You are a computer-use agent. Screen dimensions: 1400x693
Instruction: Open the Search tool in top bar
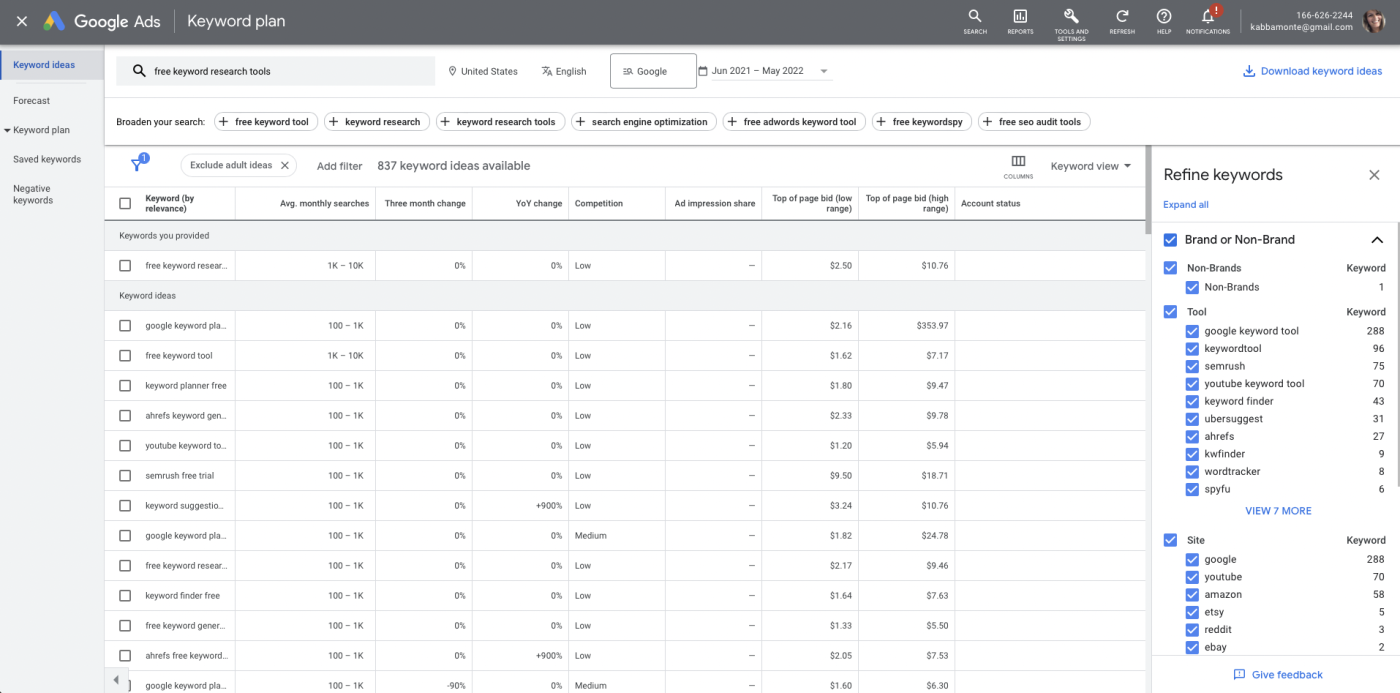[974, 19]
